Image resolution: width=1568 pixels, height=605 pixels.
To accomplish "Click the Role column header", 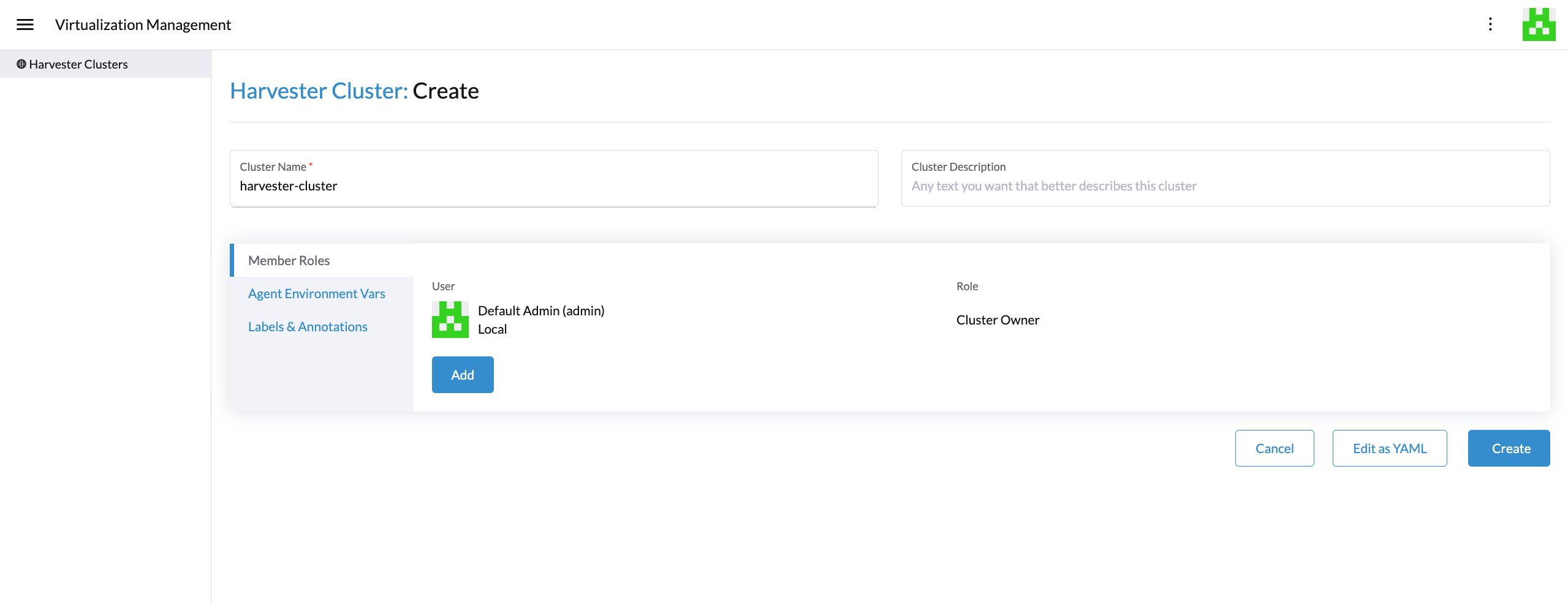I will pyautogui.click(x=967, y=287).
